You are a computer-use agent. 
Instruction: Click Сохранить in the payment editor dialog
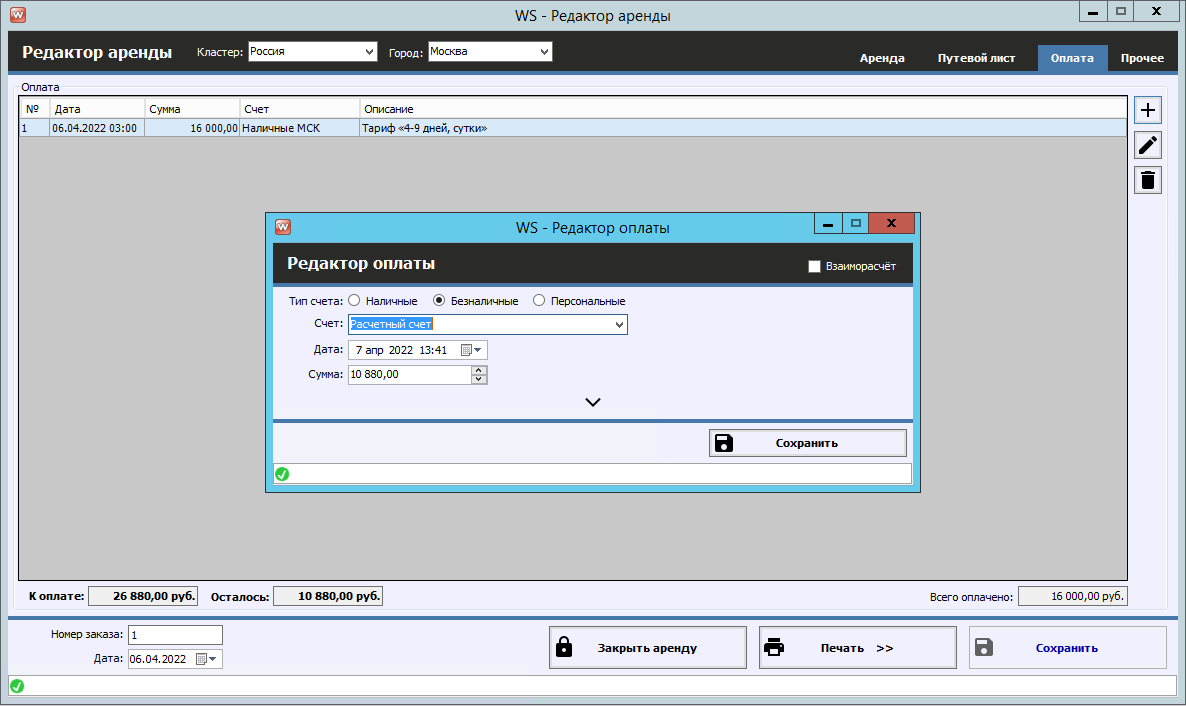[x=807, y=443]
